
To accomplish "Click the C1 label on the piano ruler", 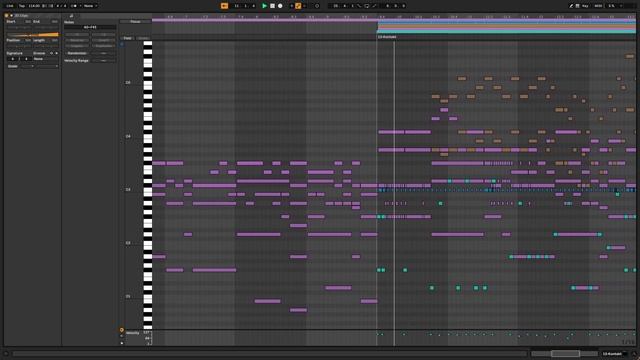I will [128, 297].
